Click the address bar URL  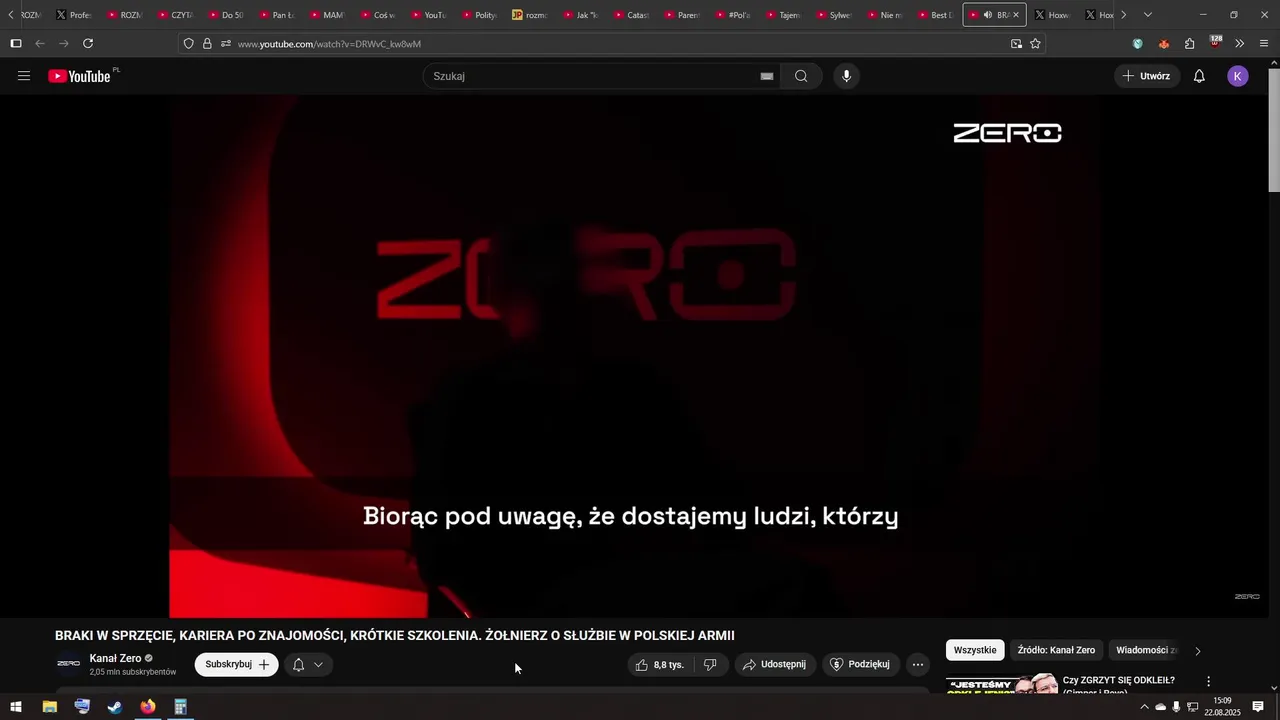point(329,44)
